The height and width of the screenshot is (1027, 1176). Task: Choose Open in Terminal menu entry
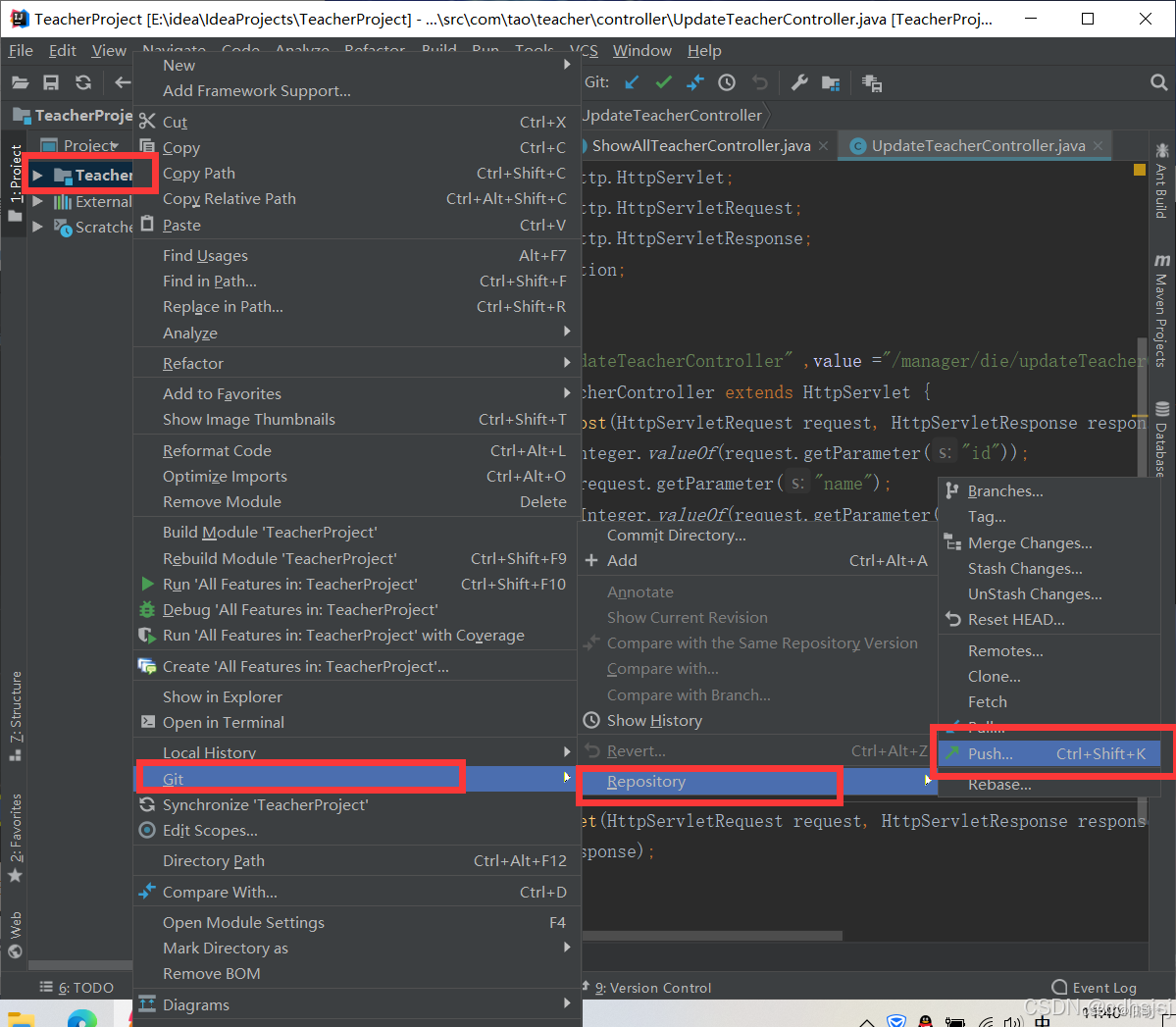[x=357, y=722]
